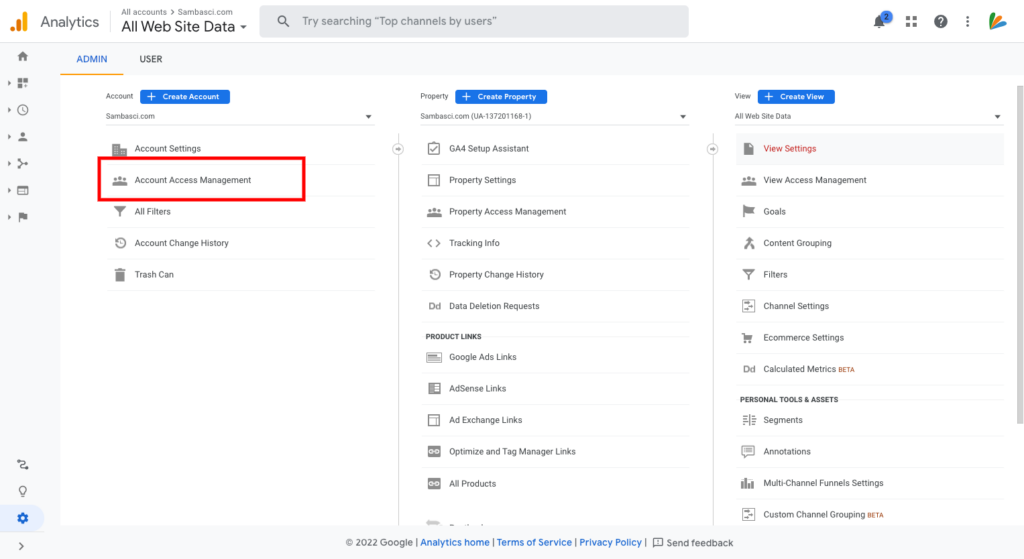This screenshot has height=559, width=1024.
Task: Go to Home in the left sidebar
Action: pyautogui.click(x=23, y=56)
